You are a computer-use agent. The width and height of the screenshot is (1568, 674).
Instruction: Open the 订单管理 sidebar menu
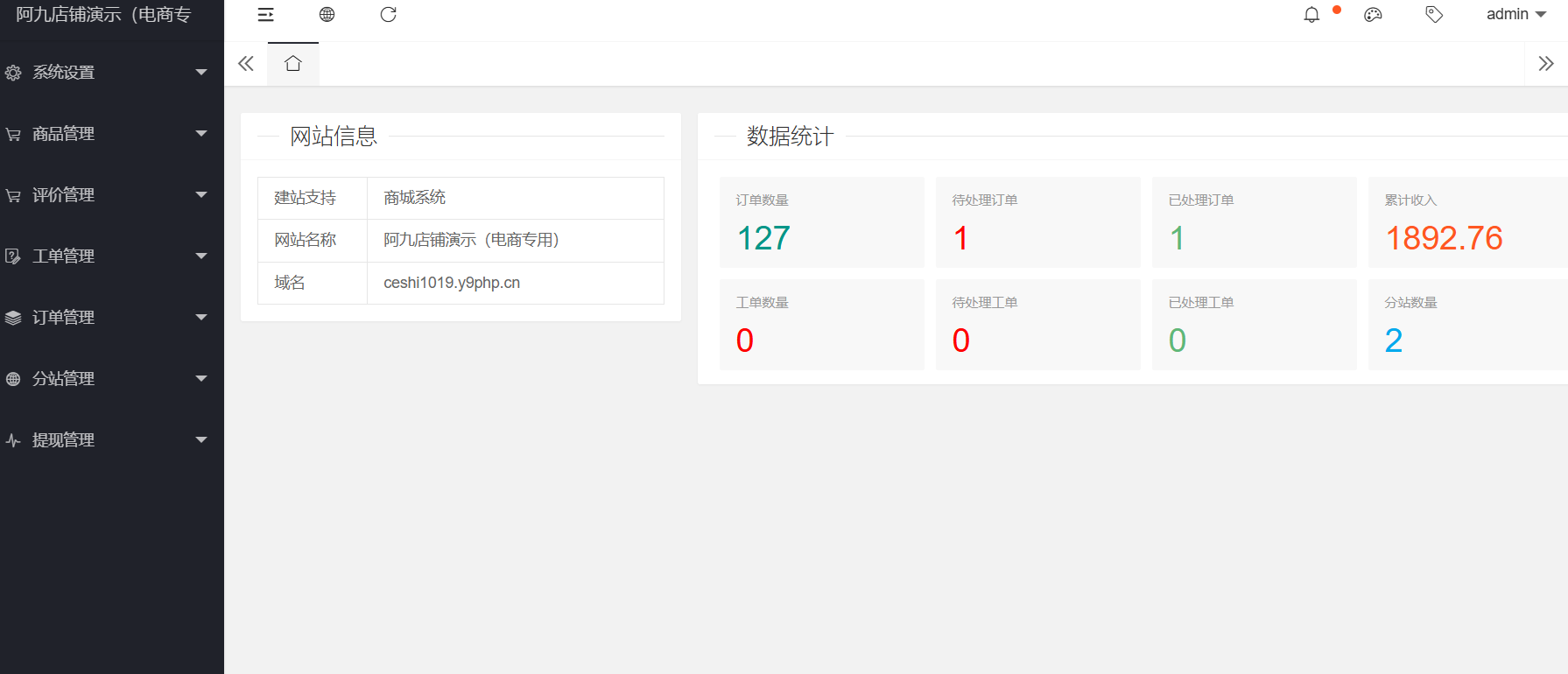pos(105,318)
